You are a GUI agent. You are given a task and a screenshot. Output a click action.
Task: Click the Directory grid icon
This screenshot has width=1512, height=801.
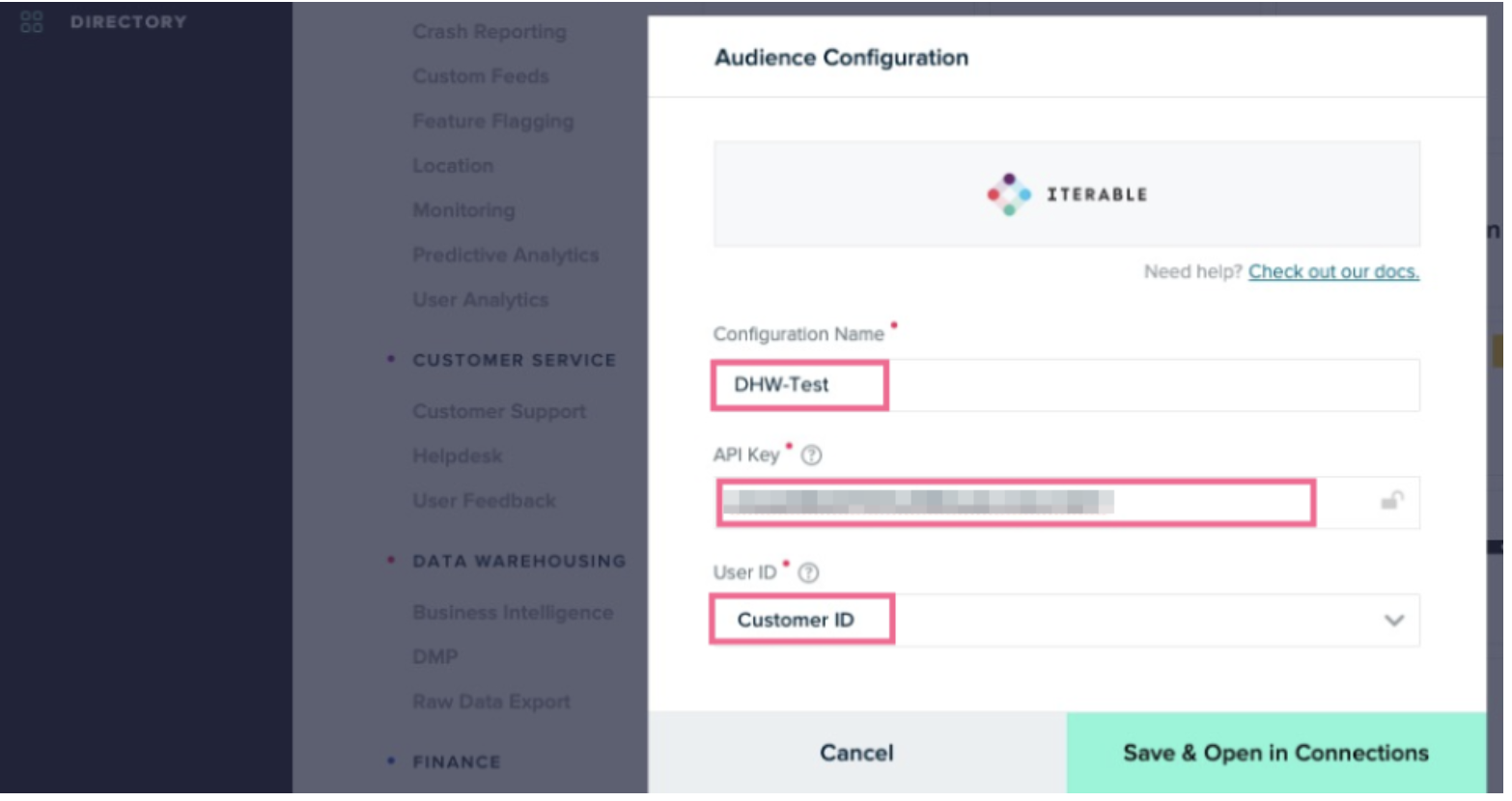(32, 22)
